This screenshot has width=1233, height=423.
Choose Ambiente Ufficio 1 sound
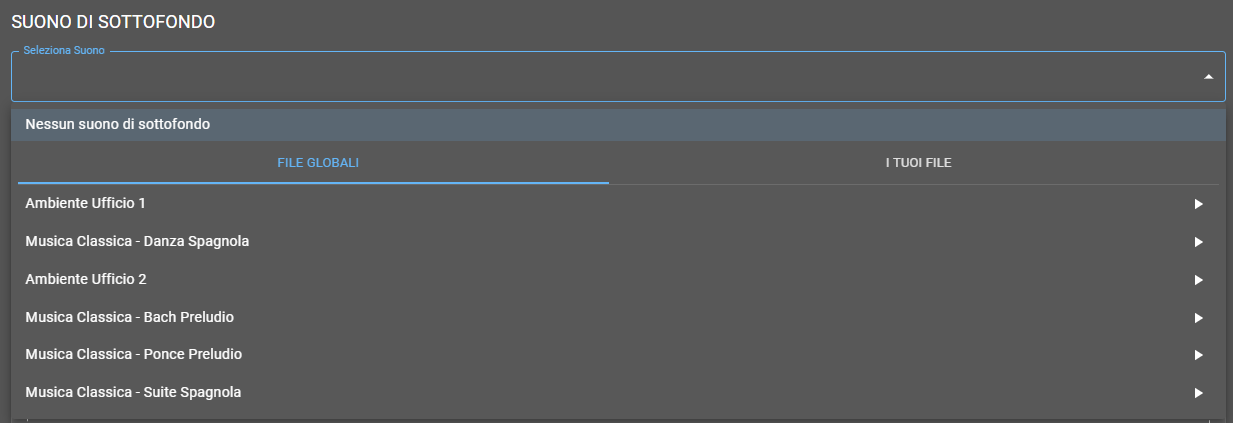[86, 204]
